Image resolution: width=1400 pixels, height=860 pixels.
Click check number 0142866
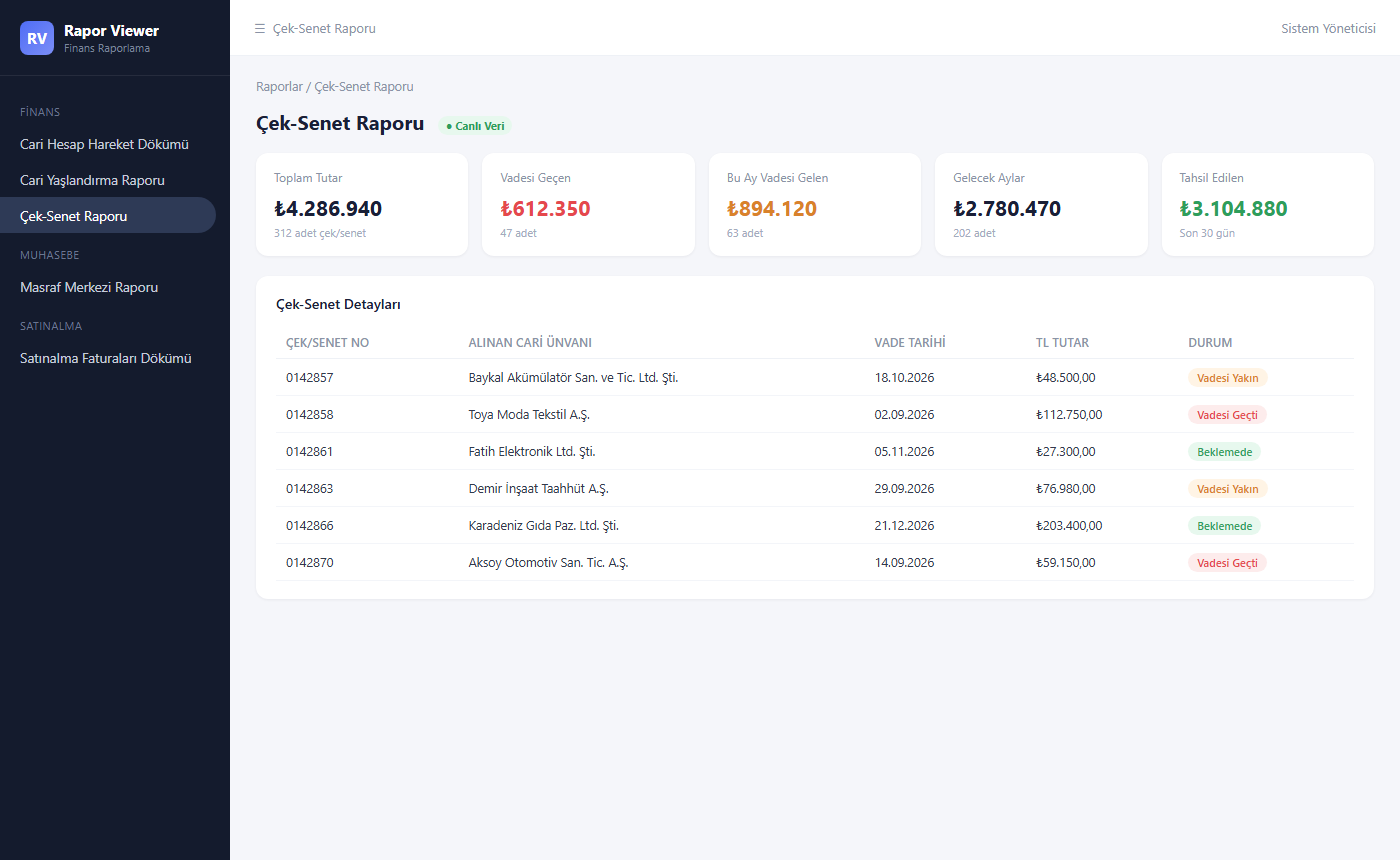coord(310,526)
